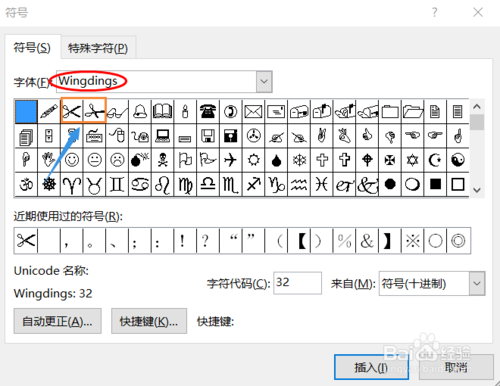The width and height of the screenshot is (500, 386).
Task: Select recently used scissors symbol
Action: tap(26, 241)
